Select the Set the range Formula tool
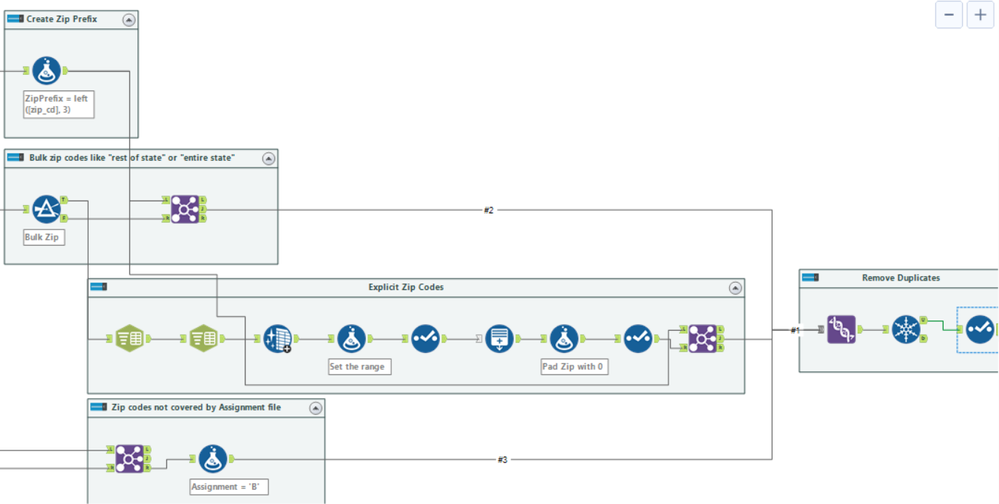The width and height of the screenshot is (999, 504). [x=351, y=338]
